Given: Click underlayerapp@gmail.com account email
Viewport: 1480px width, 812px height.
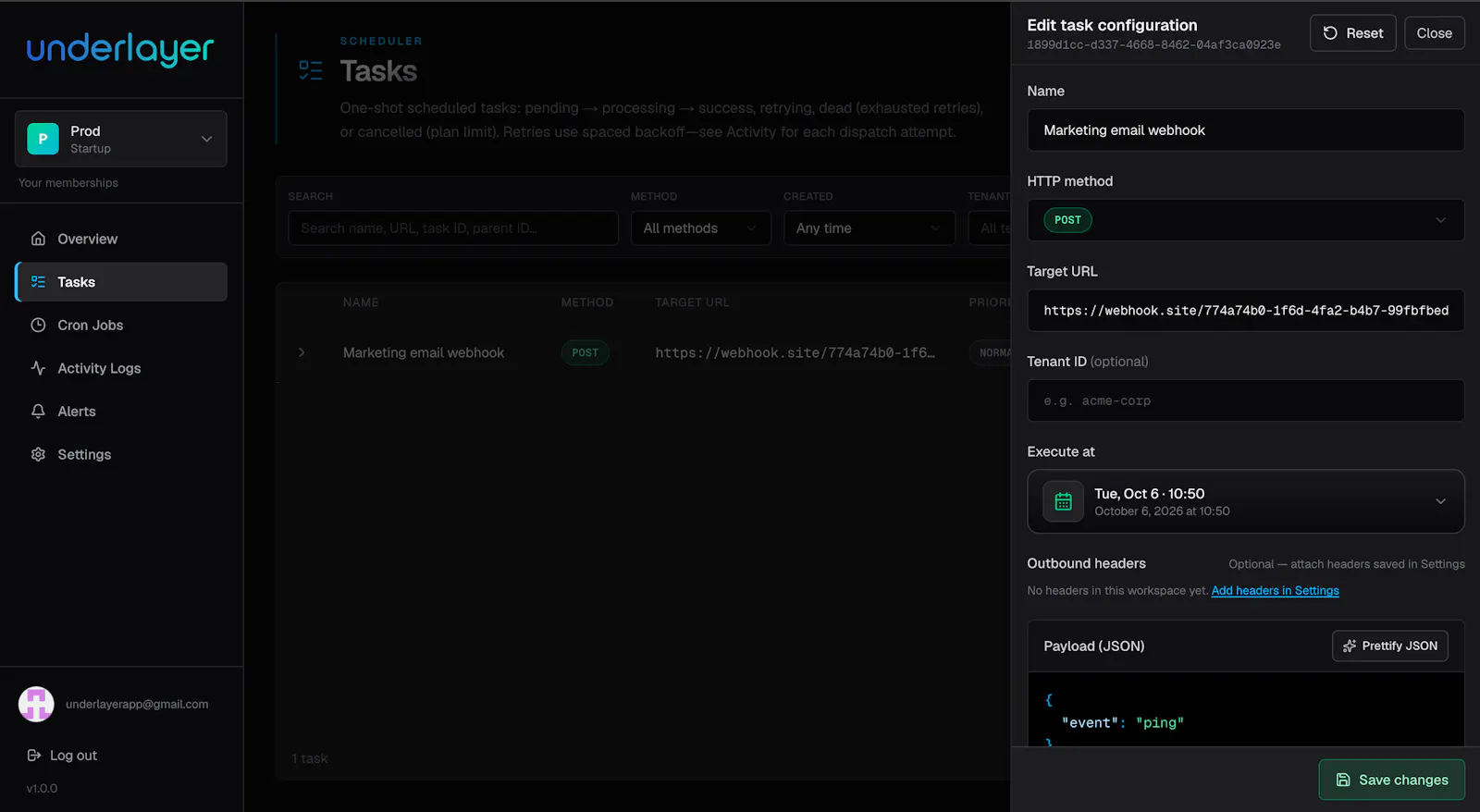Looking at the screenshot, I should click(x=137, y=704).
